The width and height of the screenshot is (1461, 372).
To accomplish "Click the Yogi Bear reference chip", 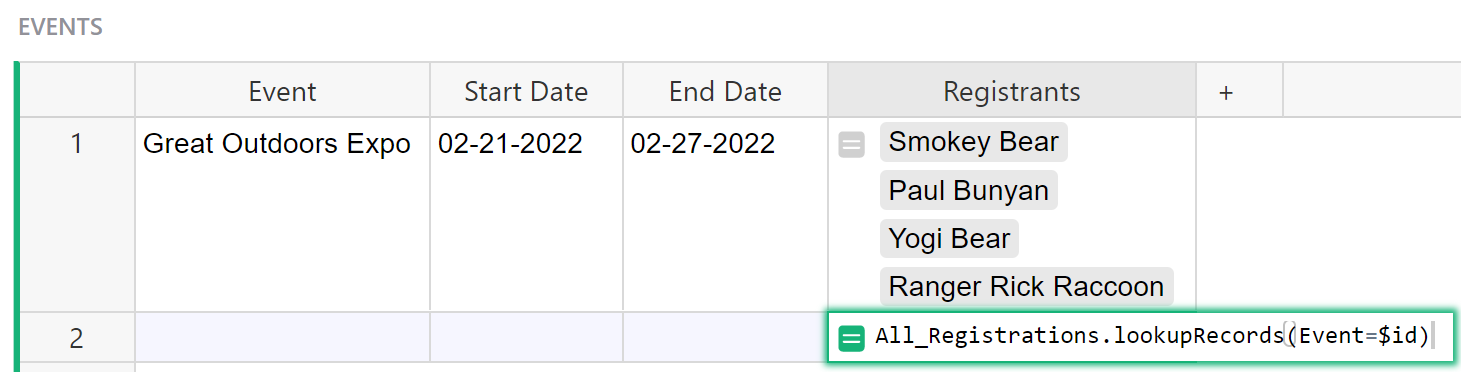I will click(949, 239).
